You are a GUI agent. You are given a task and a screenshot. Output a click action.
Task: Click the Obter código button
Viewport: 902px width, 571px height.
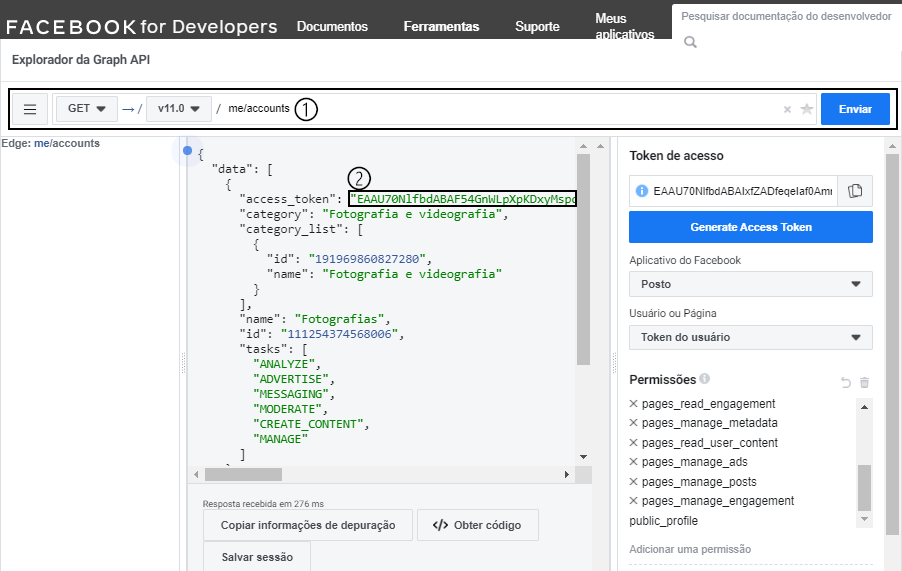point(477,525)
